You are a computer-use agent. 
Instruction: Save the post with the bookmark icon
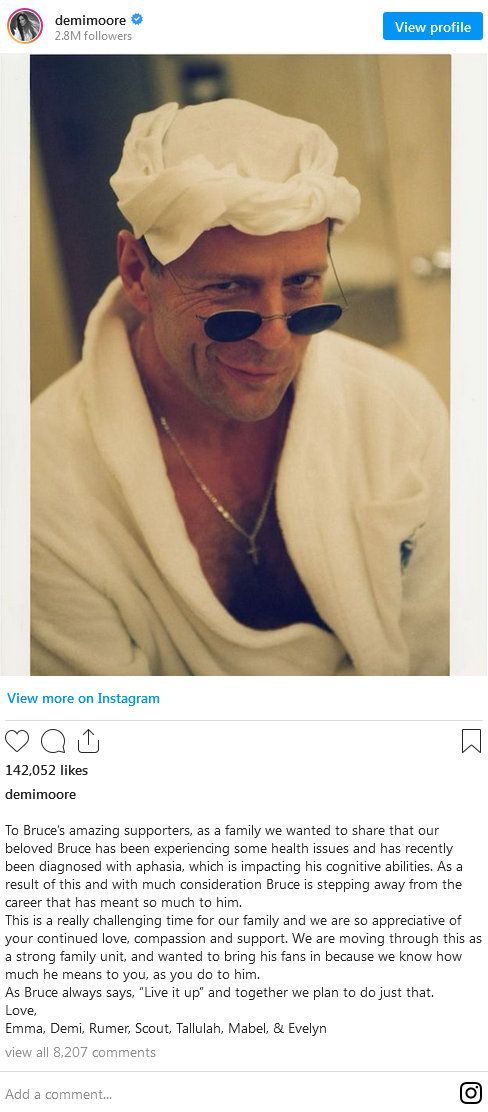click(472, 741)
